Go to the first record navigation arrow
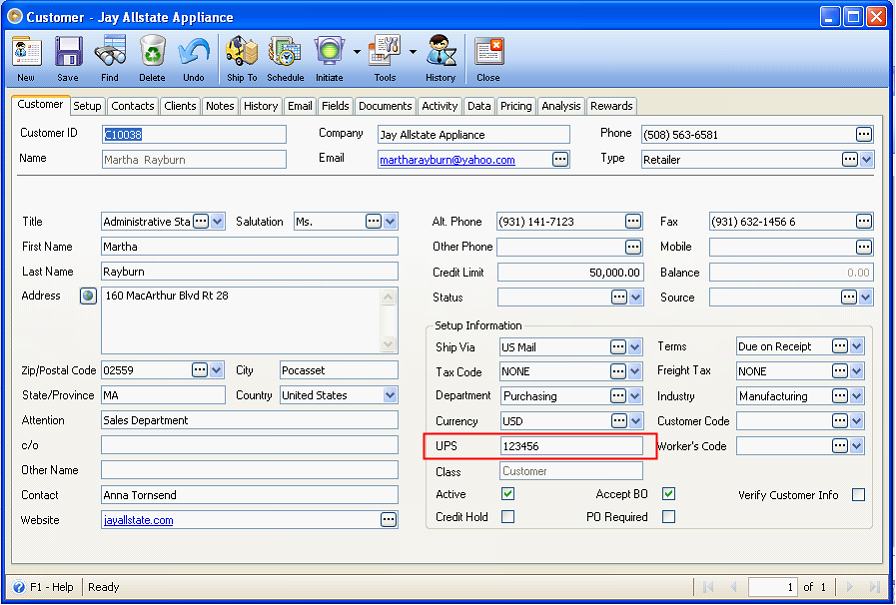 (x=709, y=587)
